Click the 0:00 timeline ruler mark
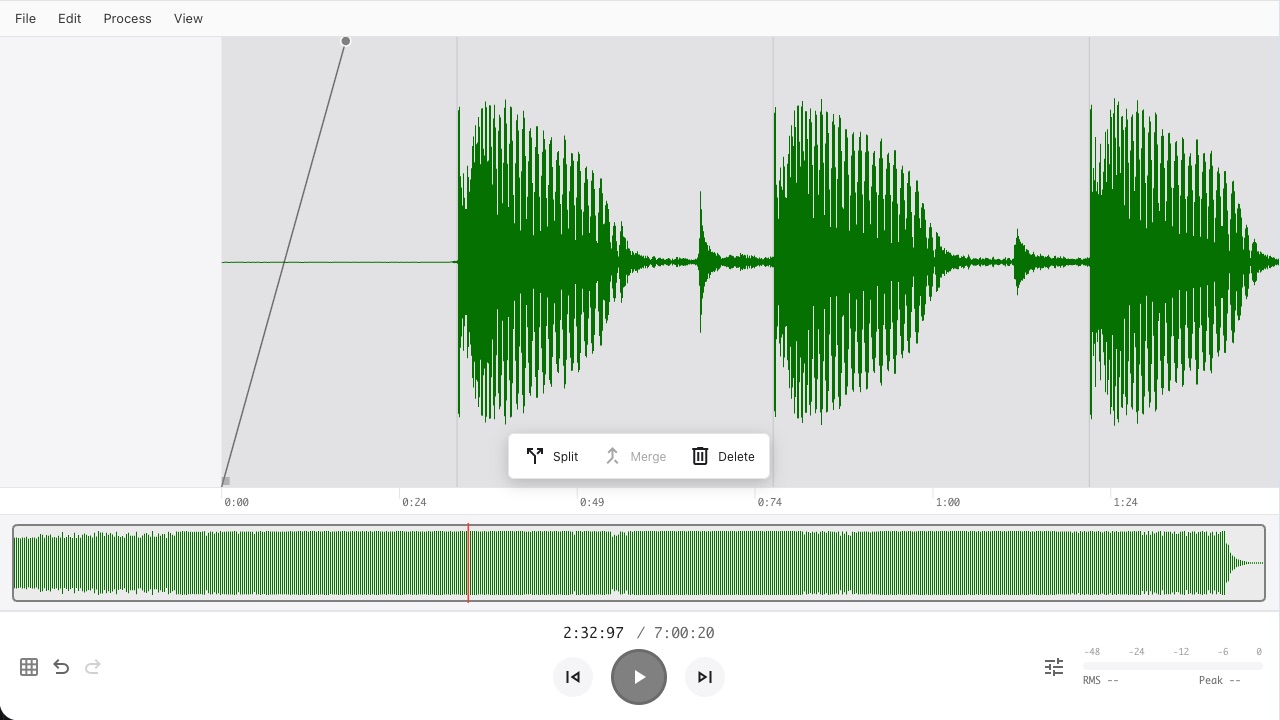The width and height of the screenshot is (1280, 720). click(237, 502)
